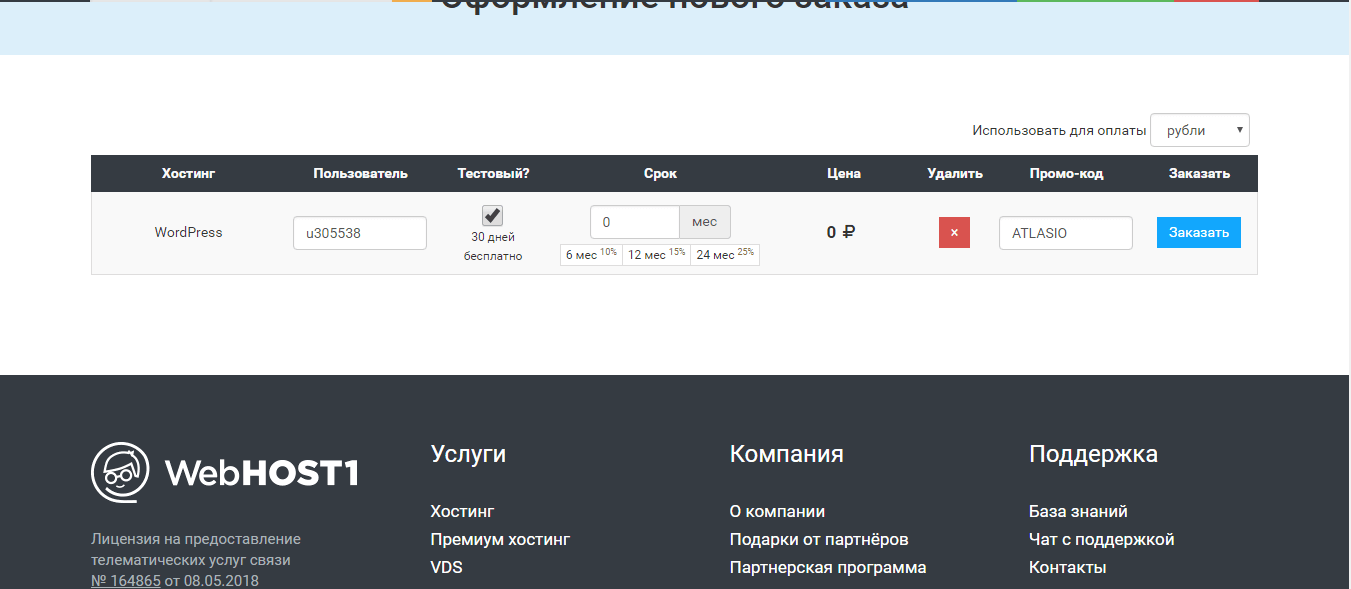
Task: Open the Хостинг footer link
Action: point(463,511)
